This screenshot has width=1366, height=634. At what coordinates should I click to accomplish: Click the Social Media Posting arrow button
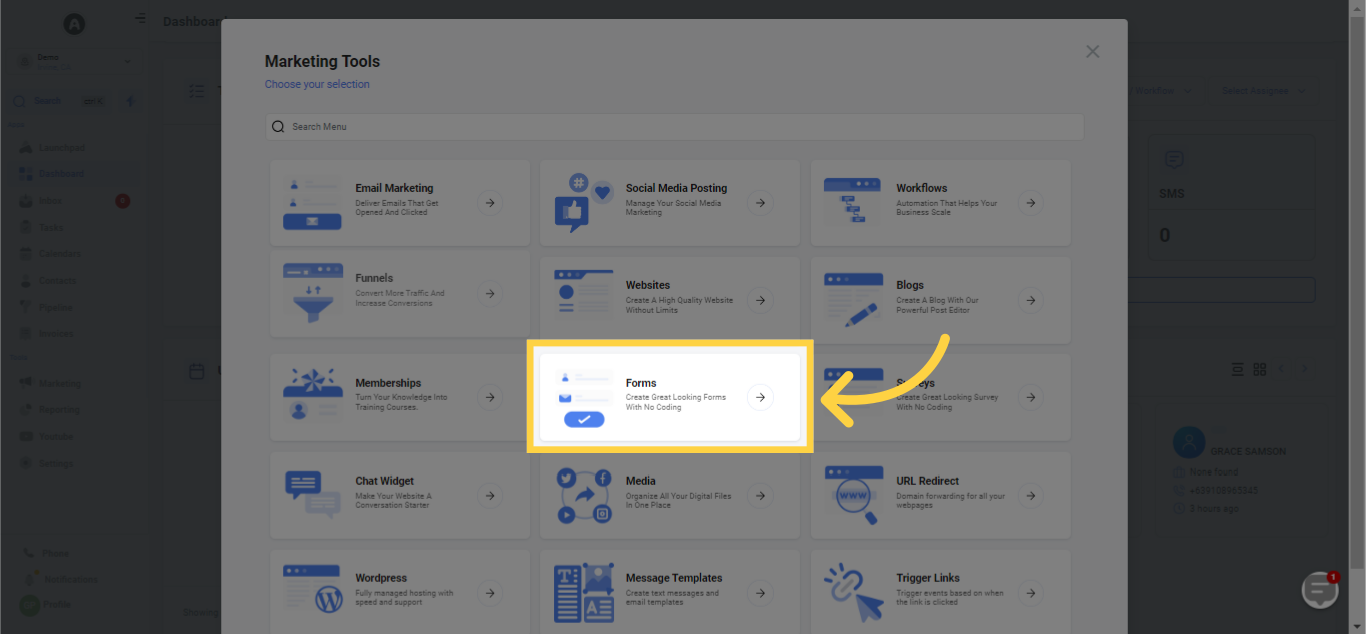(x=761, y=203)
